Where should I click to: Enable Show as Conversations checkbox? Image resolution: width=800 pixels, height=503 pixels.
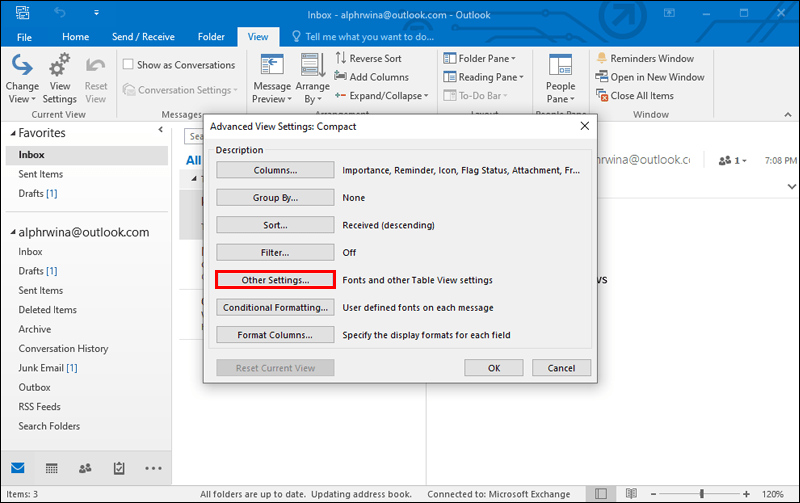128,64
